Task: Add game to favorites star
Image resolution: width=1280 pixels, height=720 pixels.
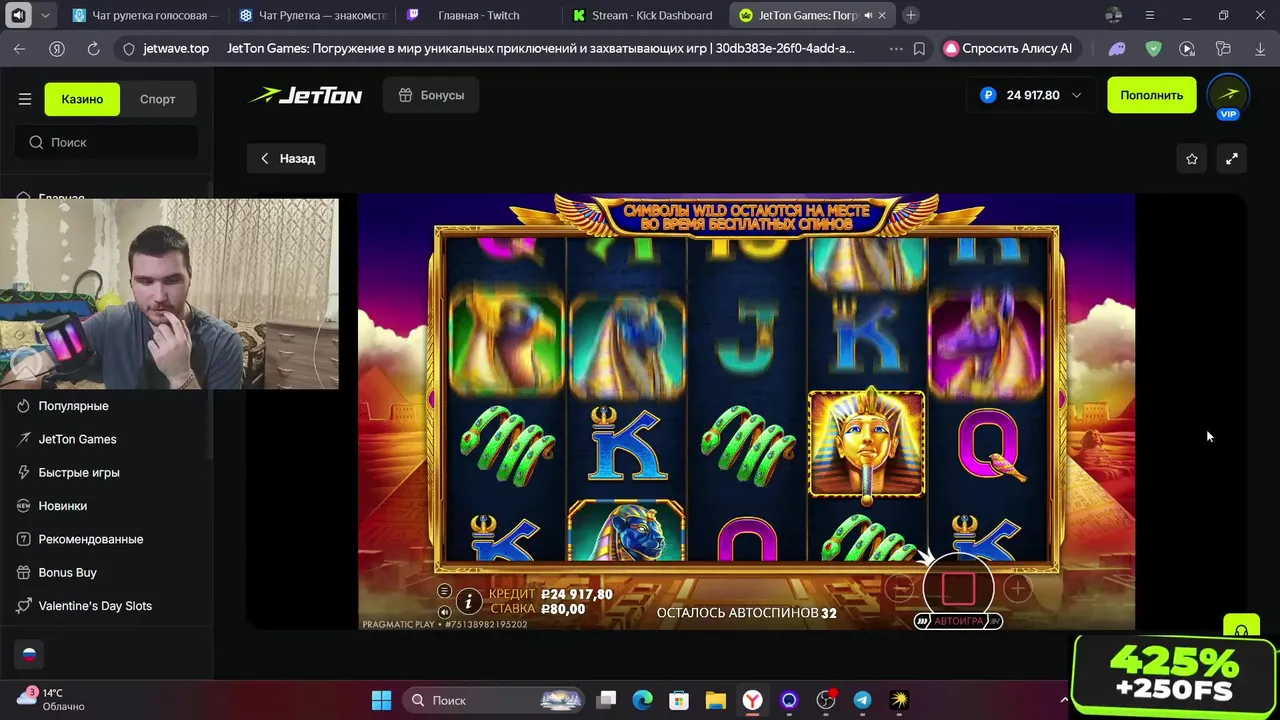Action: [1191, 158]
